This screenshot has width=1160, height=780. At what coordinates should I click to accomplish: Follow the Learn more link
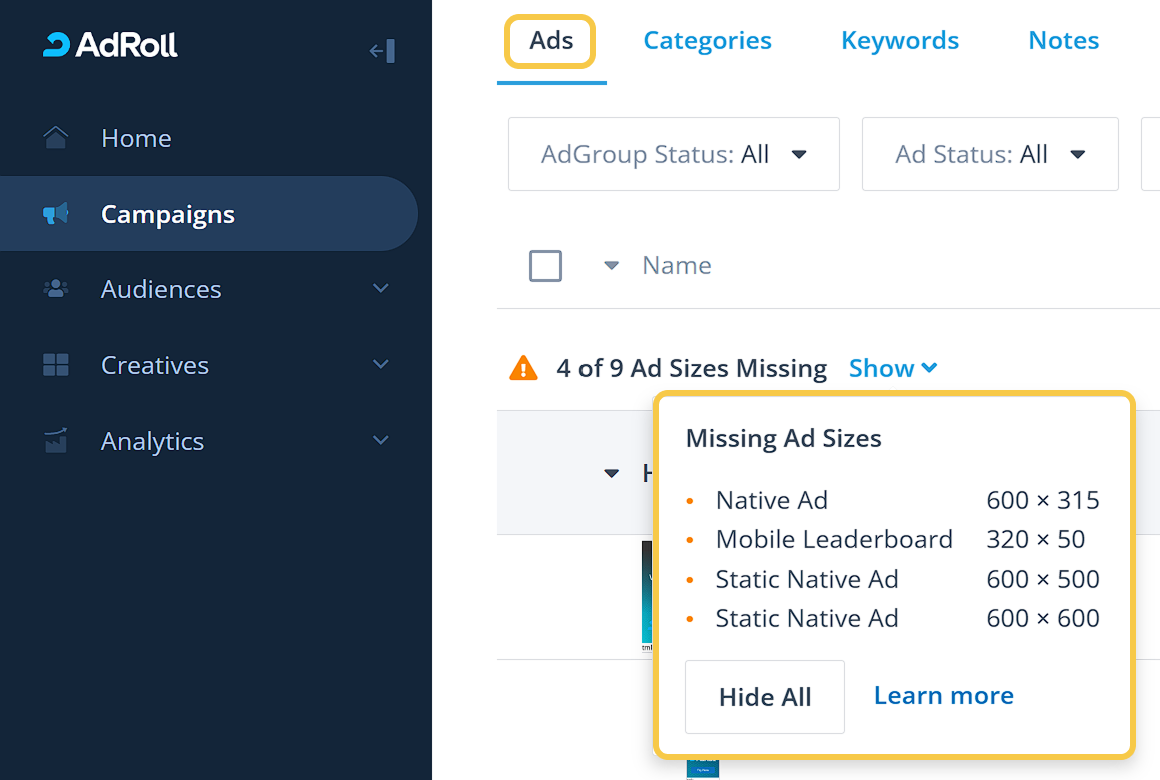point(943,696)
